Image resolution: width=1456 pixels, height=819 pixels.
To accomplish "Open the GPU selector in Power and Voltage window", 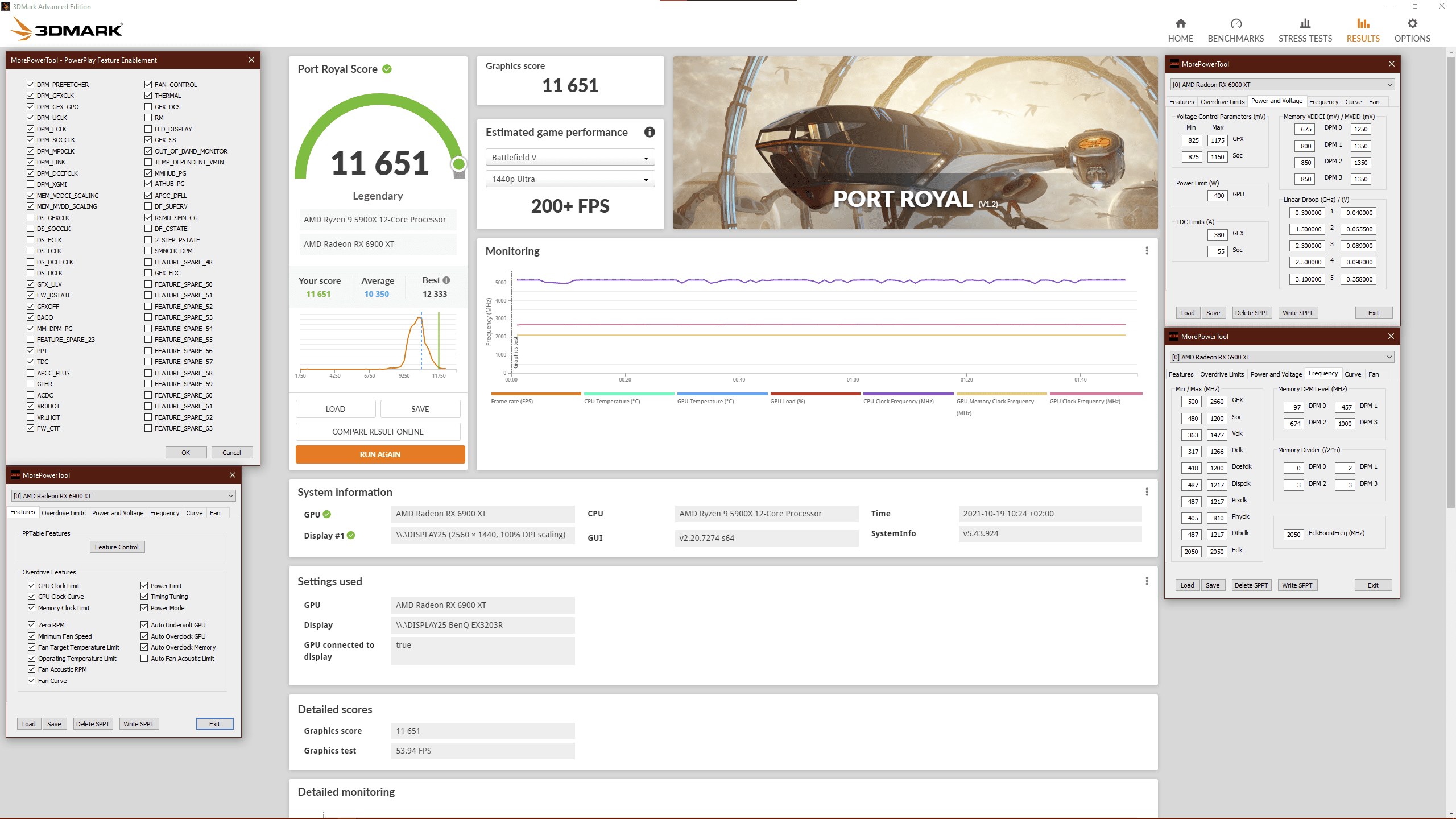I will pos(1282,85).
